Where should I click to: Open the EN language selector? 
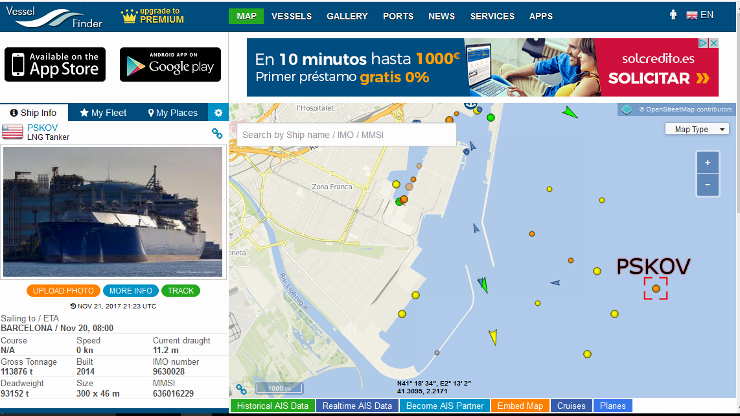click(x=700, y=15)
